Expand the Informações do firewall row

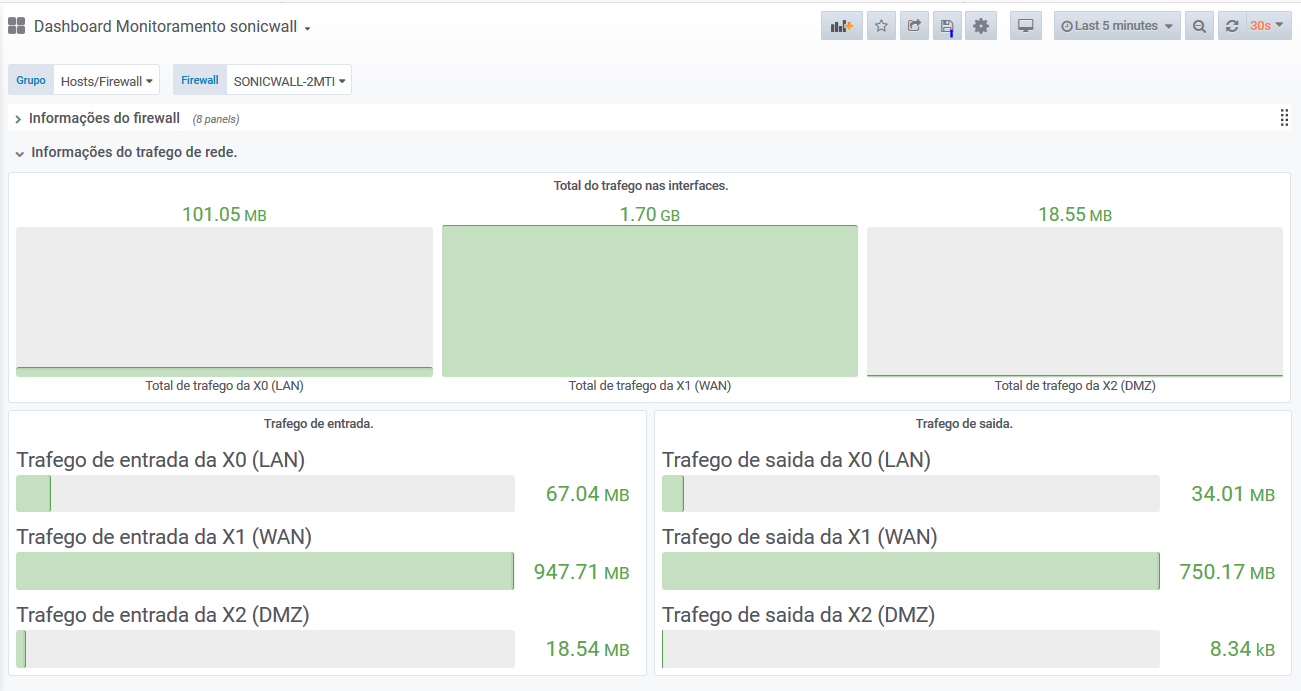click(104, 118)
